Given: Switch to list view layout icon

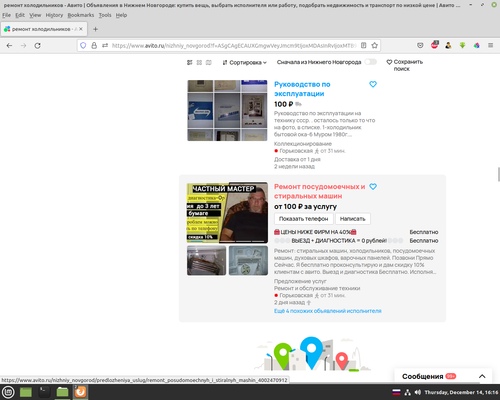Looking at the screenshot, I should tap(190, 62).
